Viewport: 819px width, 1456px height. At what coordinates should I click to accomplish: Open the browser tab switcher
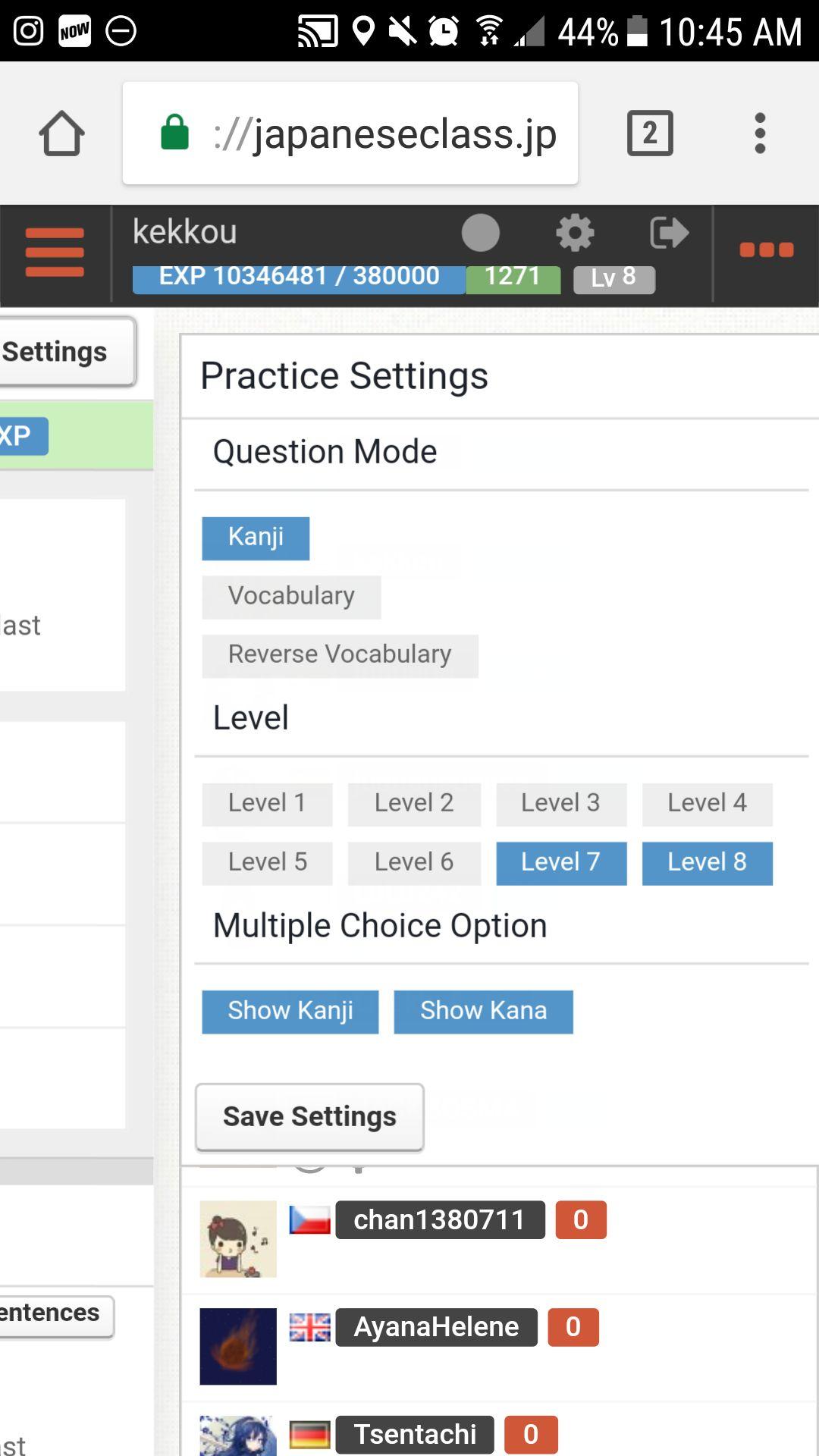click(x=650, y=133)
